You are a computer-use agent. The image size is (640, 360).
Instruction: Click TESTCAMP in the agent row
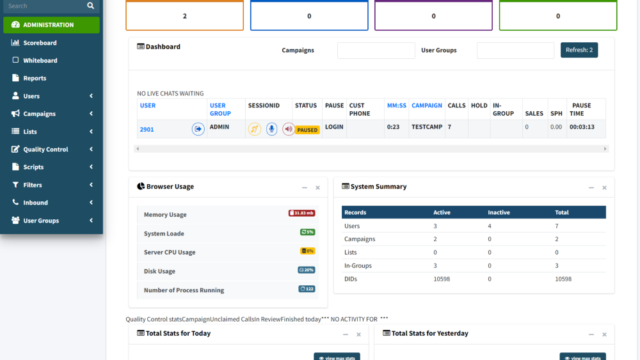coord(427,127)
